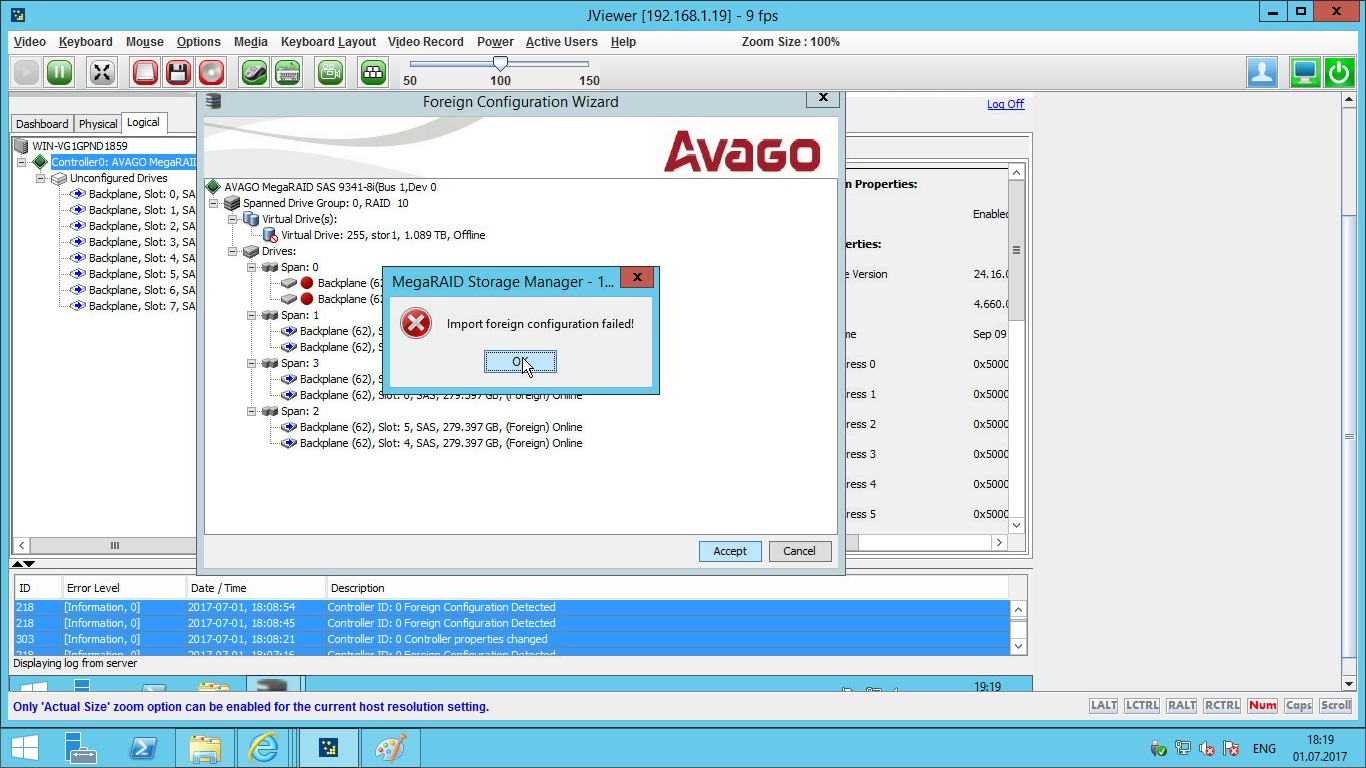Collapse the Virtual Drive(s) tree node
The height and width of the screenshot is (768, 1366).
coord(234,219)
